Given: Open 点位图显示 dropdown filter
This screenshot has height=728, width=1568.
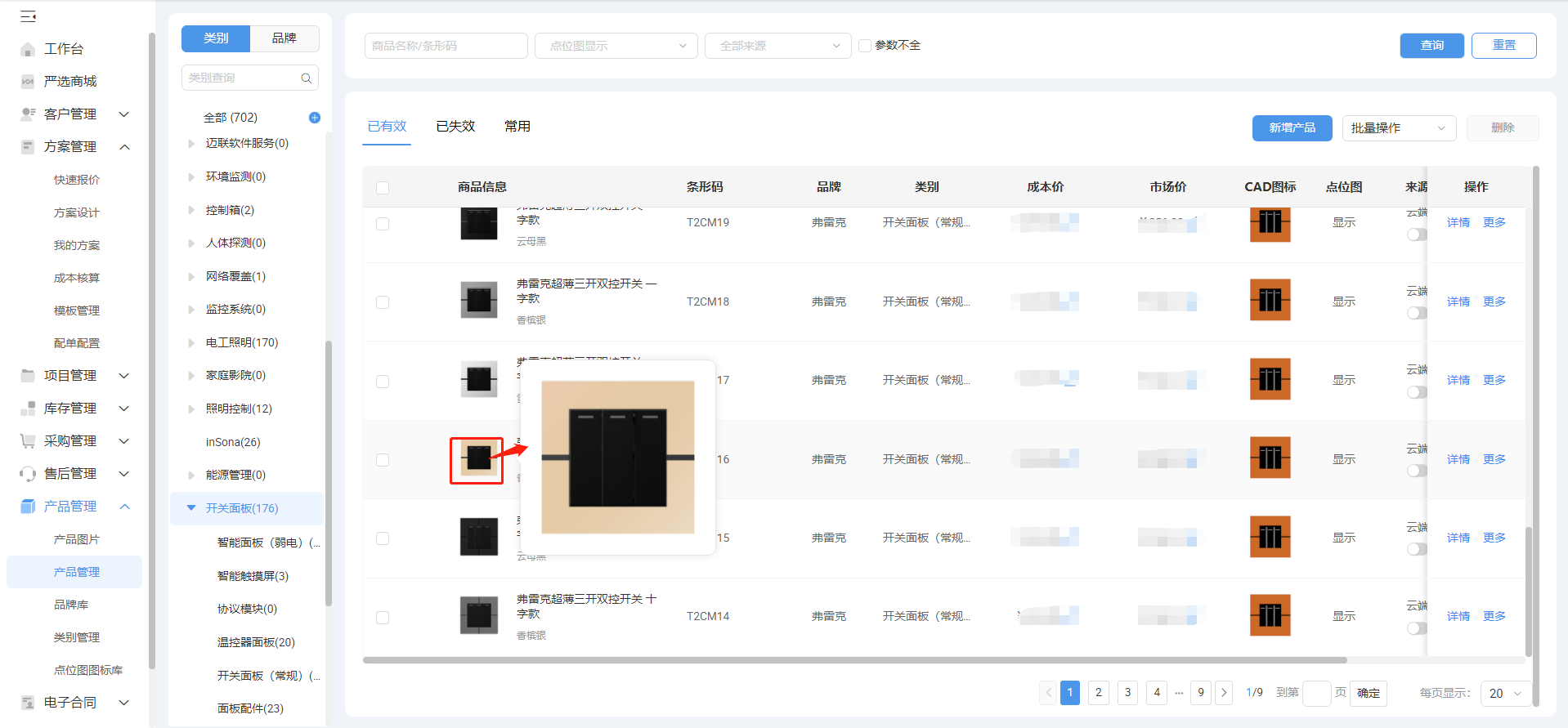Looking at the screenshot, I should coord(616,46).
